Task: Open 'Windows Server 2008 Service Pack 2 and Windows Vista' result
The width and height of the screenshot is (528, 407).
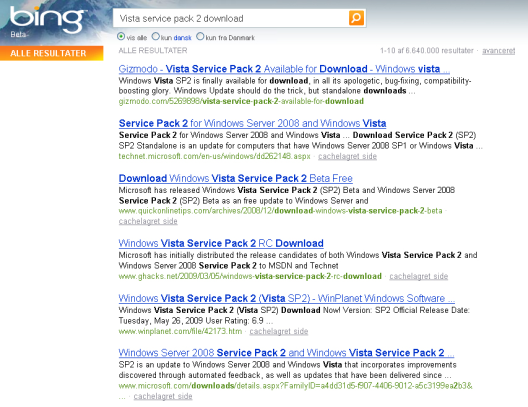Action: (286, 353)
